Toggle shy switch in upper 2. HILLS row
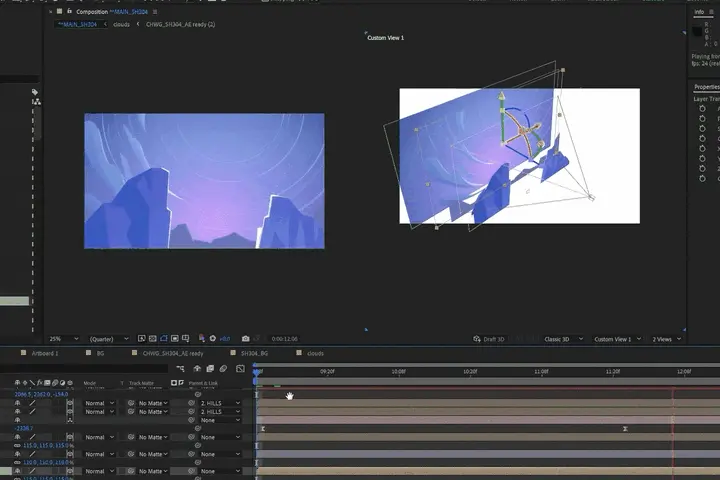The height and width of the screenshot is (480, 720). tap(17, 403)
